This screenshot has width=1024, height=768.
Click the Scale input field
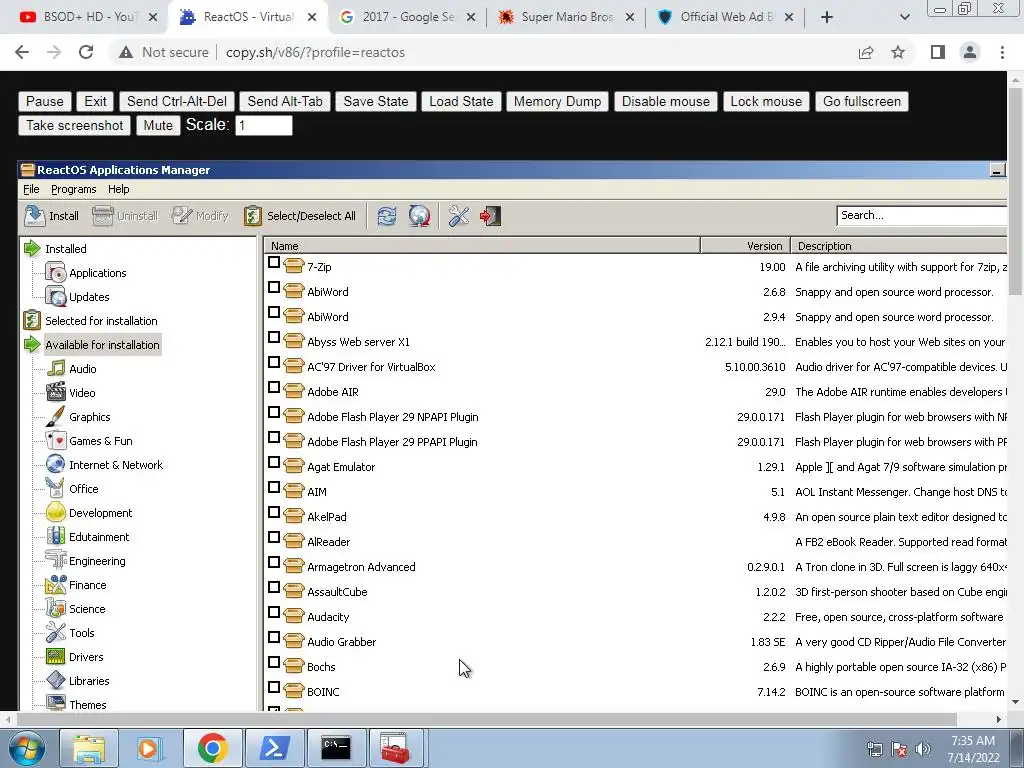[264, 125]
